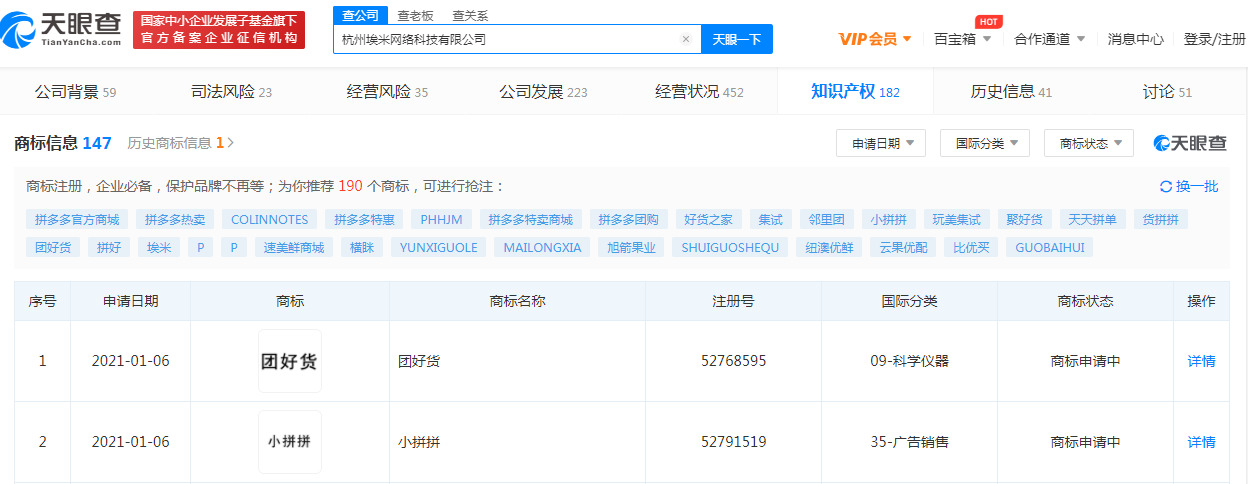Expand 历史商标信息 with the chevron
This screenshot has height=484, width=1248.
[x=231, y=143]
